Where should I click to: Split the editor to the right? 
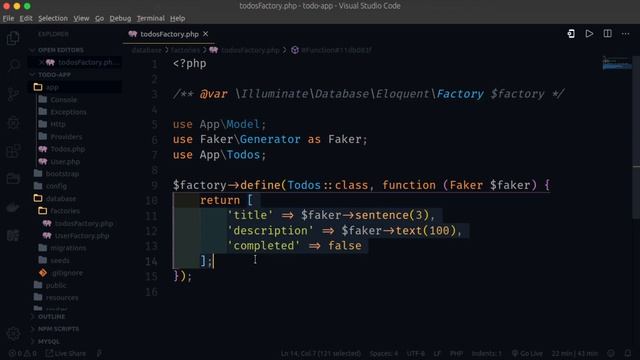(x=607, y=34)
